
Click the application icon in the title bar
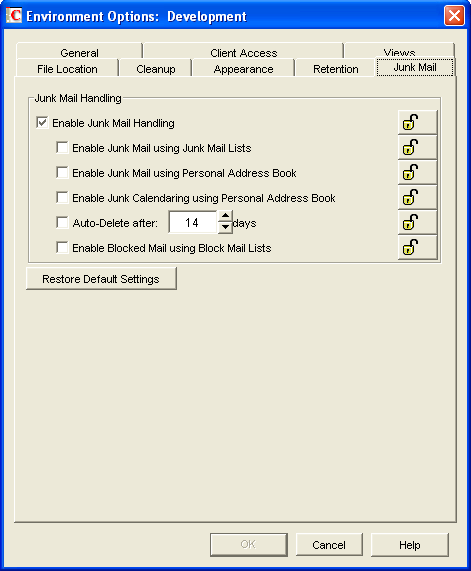14,16
